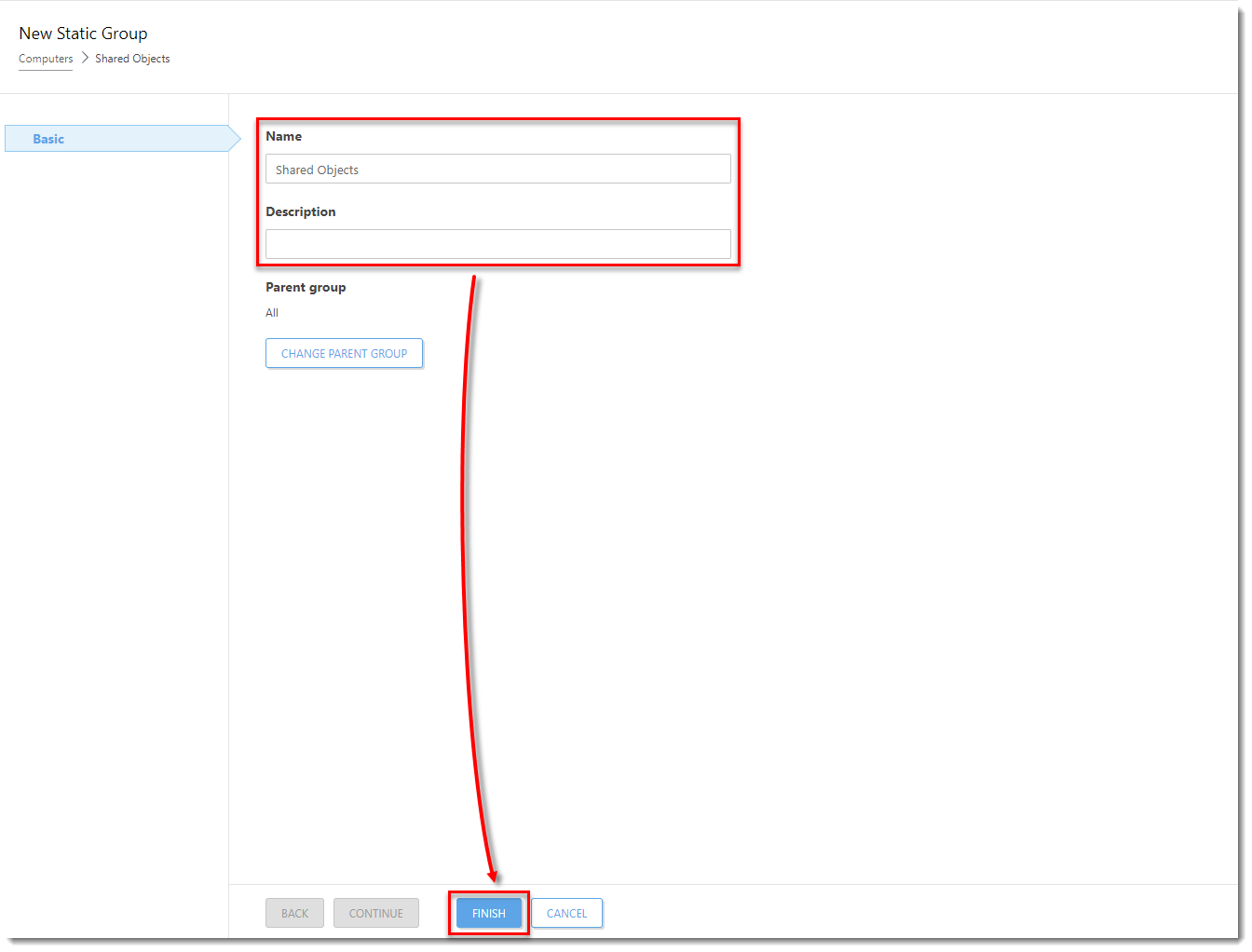The width and height of the screenshot is (1252, 952).
Task: Click the greyed-out Back button
Action: pyautogui.click(x=294, y=913)
